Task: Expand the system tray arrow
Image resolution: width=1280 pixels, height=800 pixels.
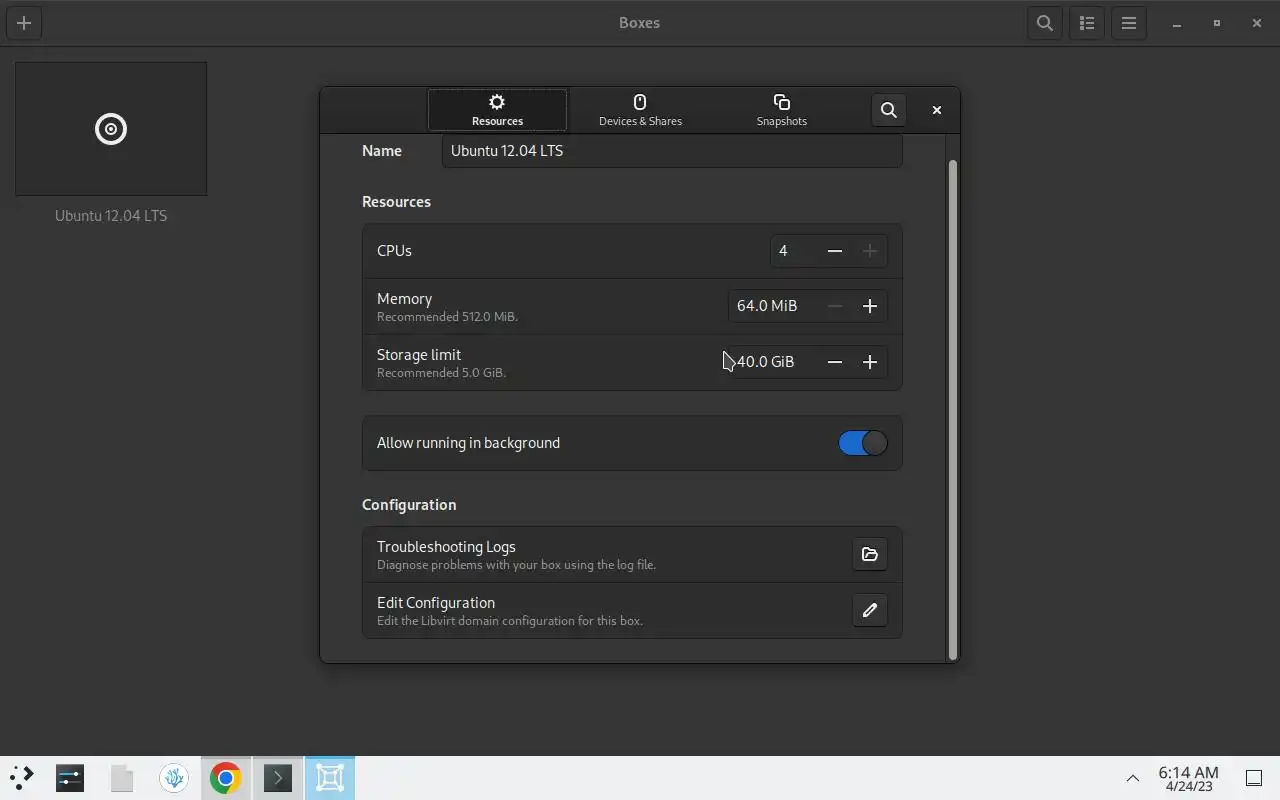Action: click(1133, 778)
